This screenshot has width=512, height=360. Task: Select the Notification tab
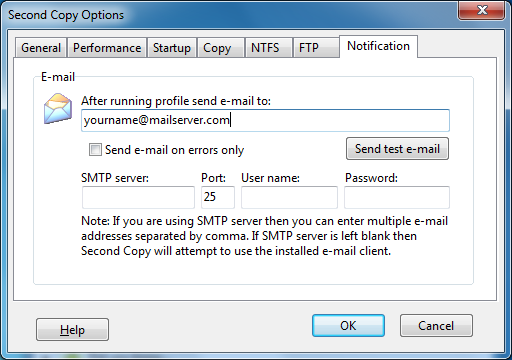378,46
